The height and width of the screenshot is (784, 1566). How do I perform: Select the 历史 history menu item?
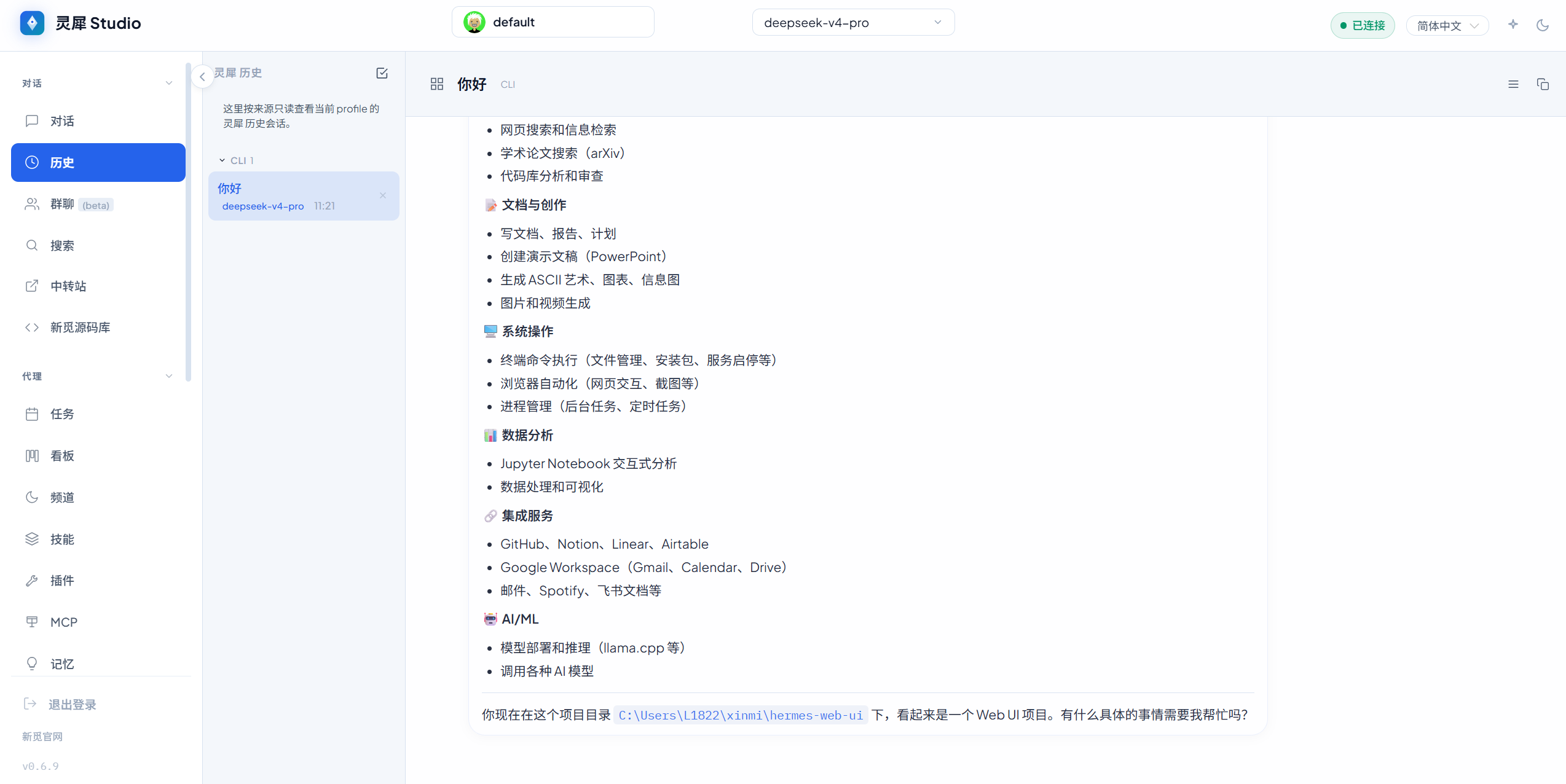pyautogui.click(x=98, y=162)
